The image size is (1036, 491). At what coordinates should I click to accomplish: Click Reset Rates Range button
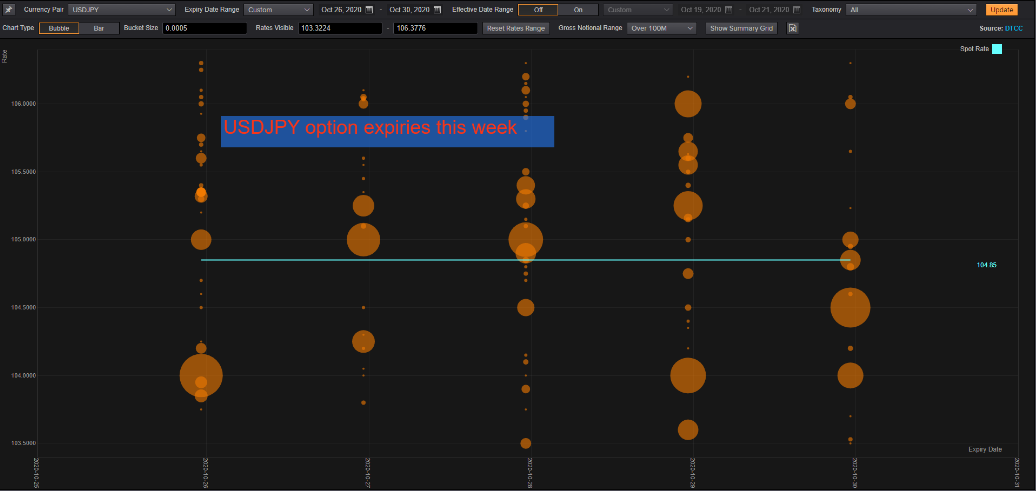[516, 28]
